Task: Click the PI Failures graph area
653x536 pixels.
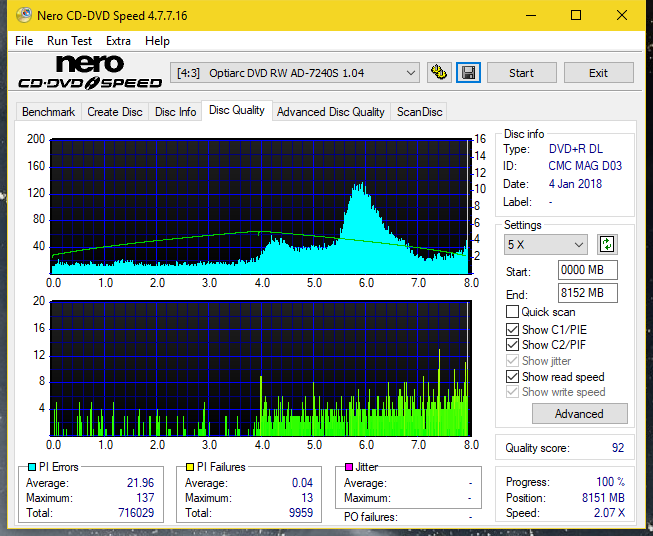Action: pyautogui.click(x=261, y=369)
